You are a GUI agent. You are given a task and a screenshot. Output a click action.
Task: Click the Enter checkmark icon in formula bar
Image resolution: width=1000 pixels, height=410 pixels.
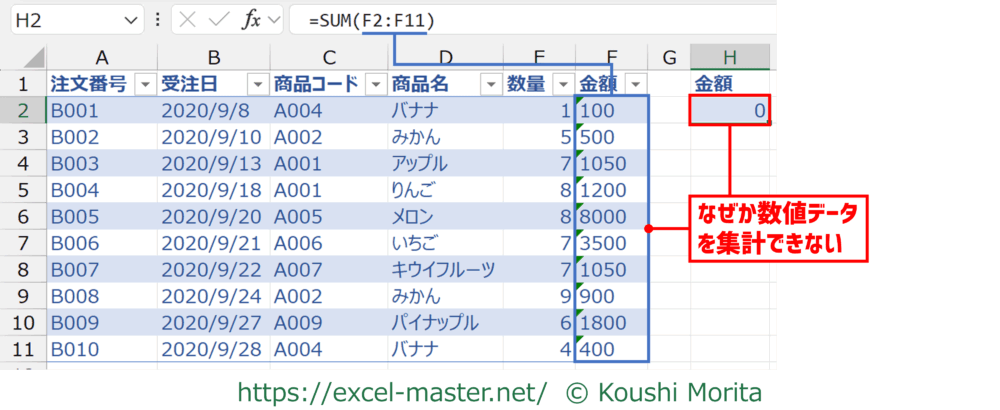tap(220, 19)
